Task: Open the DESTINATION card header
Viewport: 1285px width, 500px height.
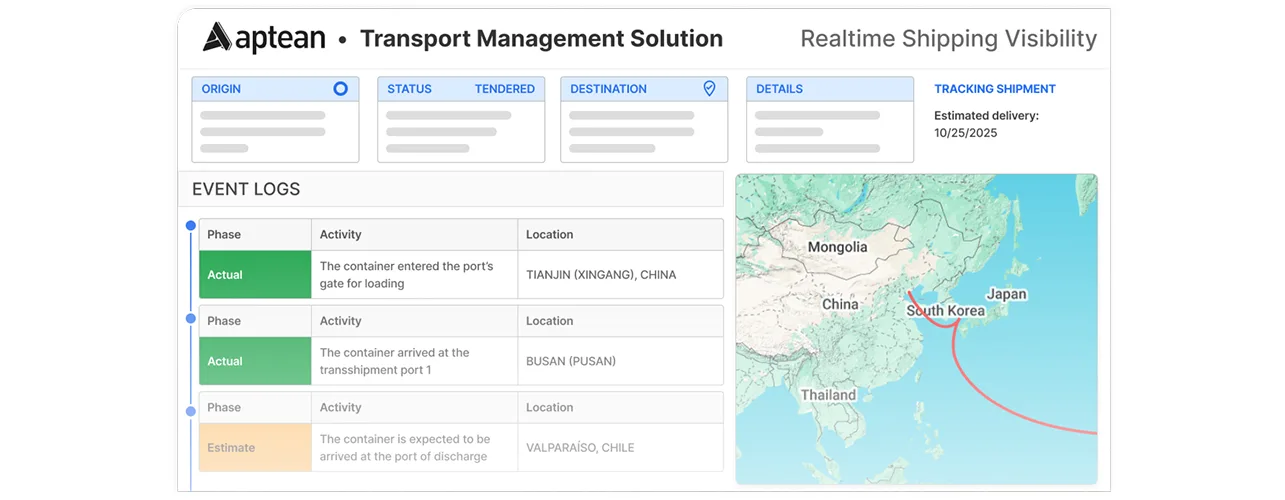Action: 644,89
